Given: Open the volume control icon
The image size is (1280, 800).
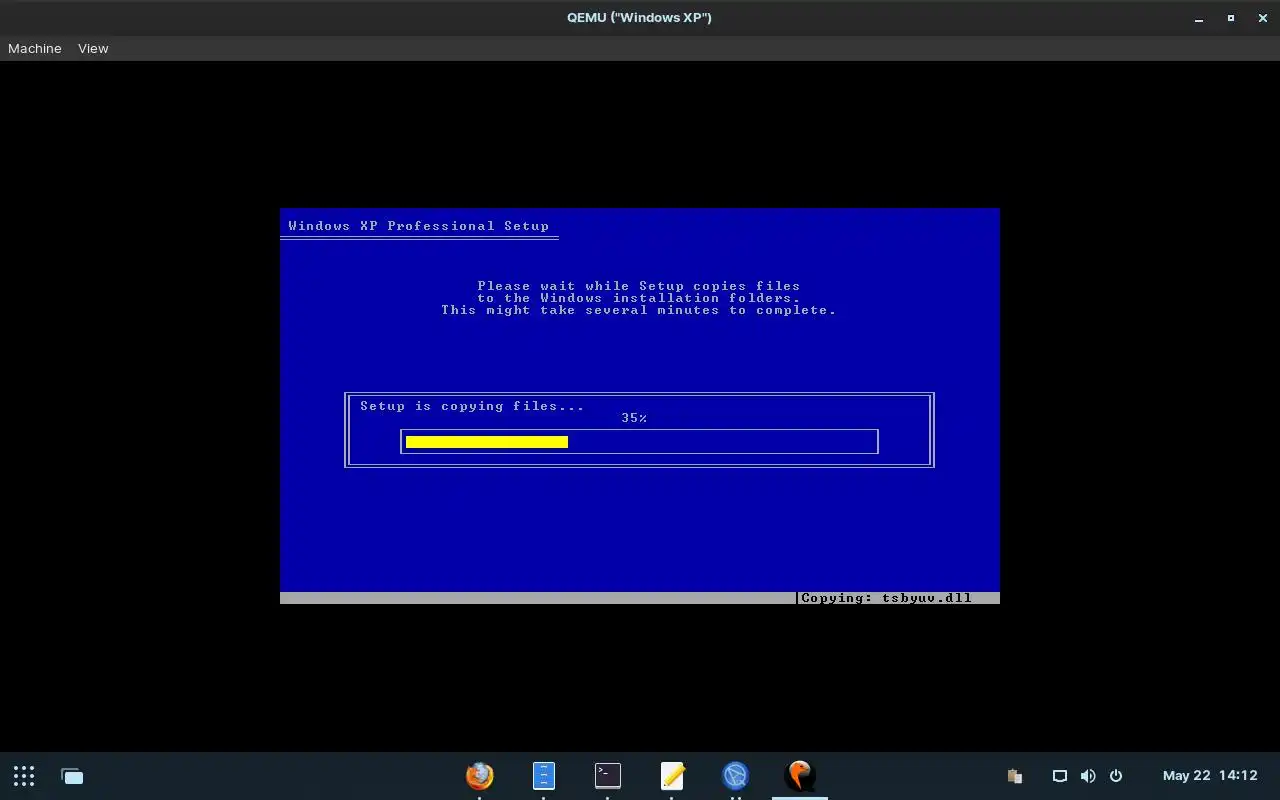Looking at the screenshot, I should point(1088,776).
